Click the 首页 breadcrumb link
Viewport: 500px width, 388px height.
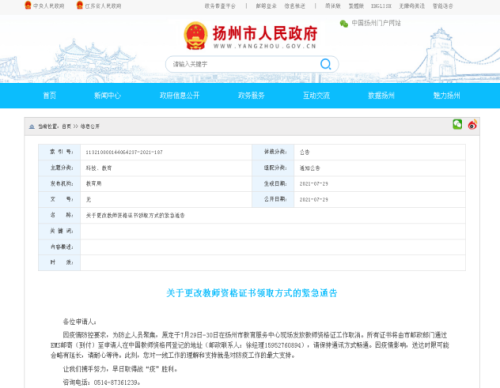[66, 127]
